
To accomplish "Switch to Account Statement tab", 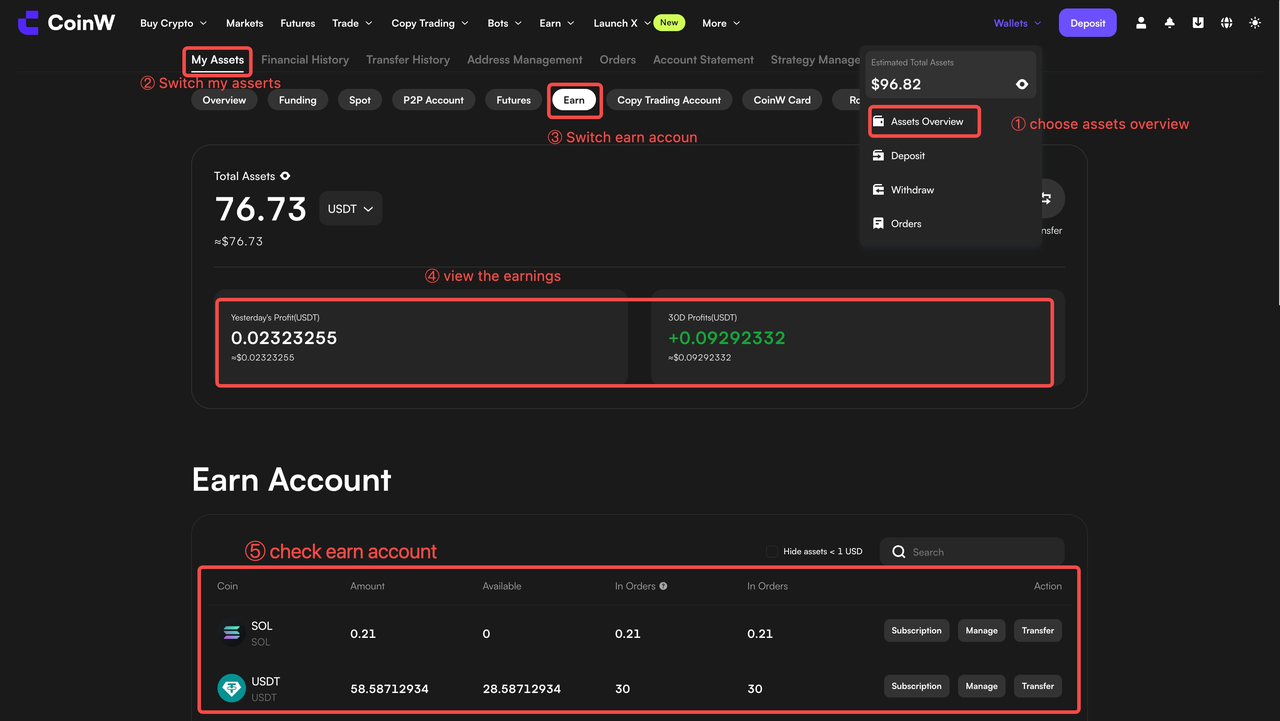I will pyautogui.click(x=703, y=60).
